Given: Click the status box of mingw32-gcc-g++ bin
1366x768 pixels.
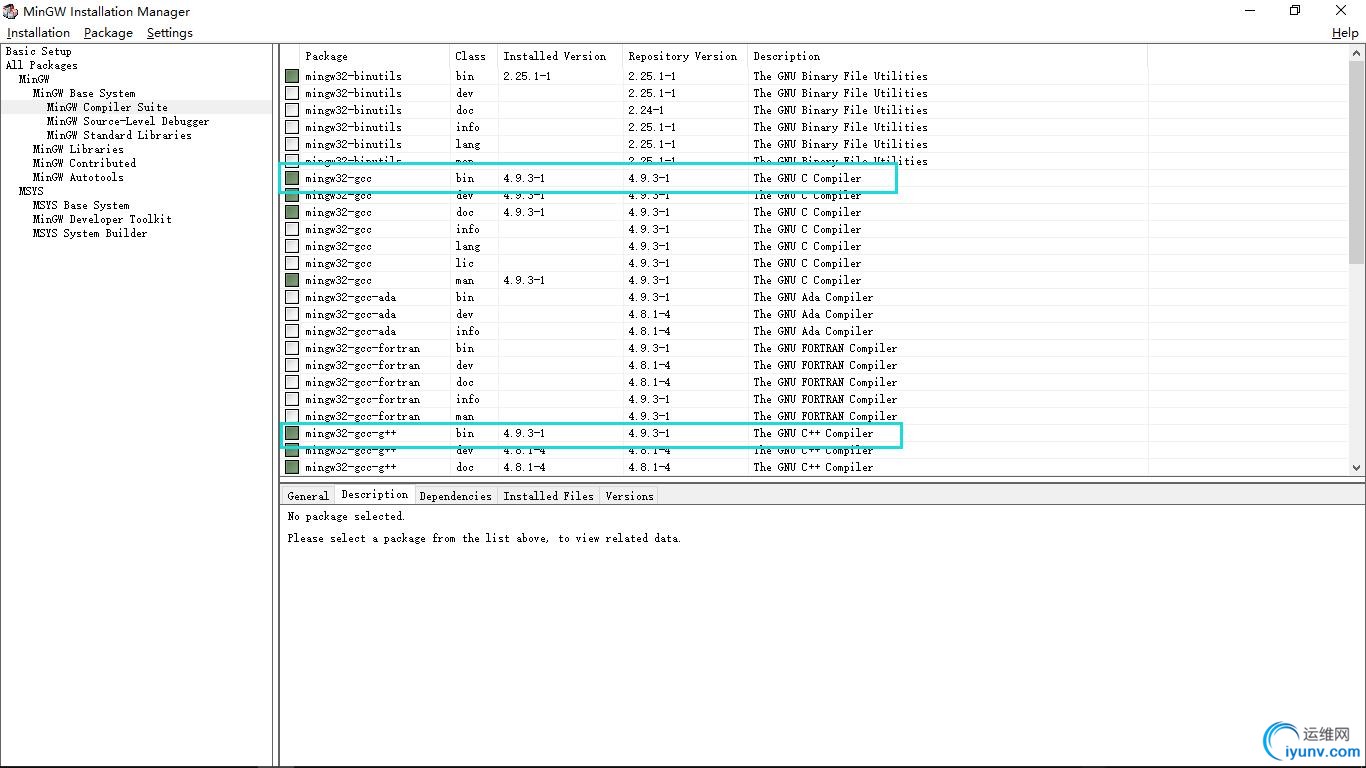Looking at the screenshot, I should [x=292, y=433].
